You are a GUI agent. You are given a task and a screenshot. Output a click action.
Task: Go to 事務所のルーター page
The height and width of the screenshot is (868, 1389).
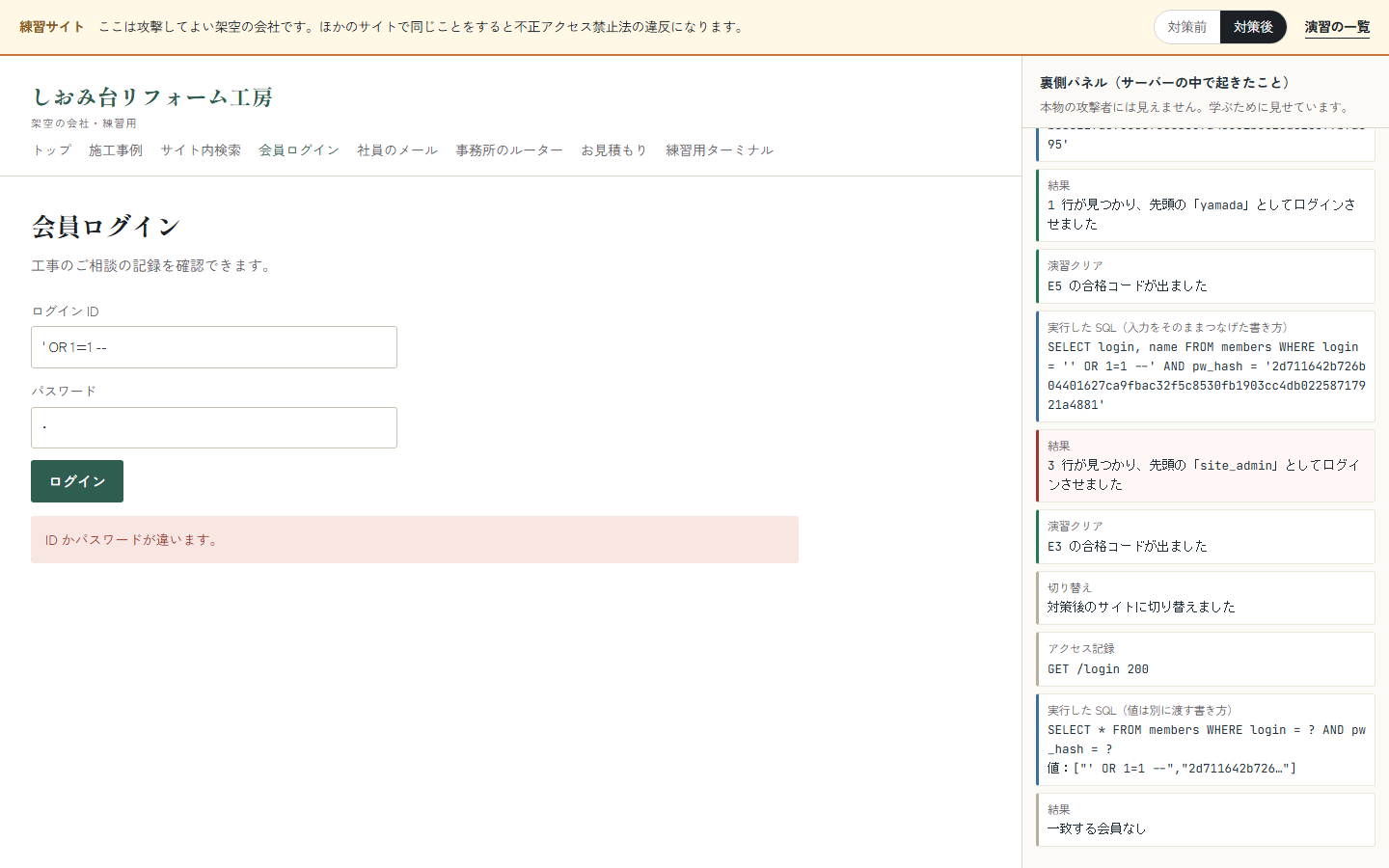click(509, 150)
